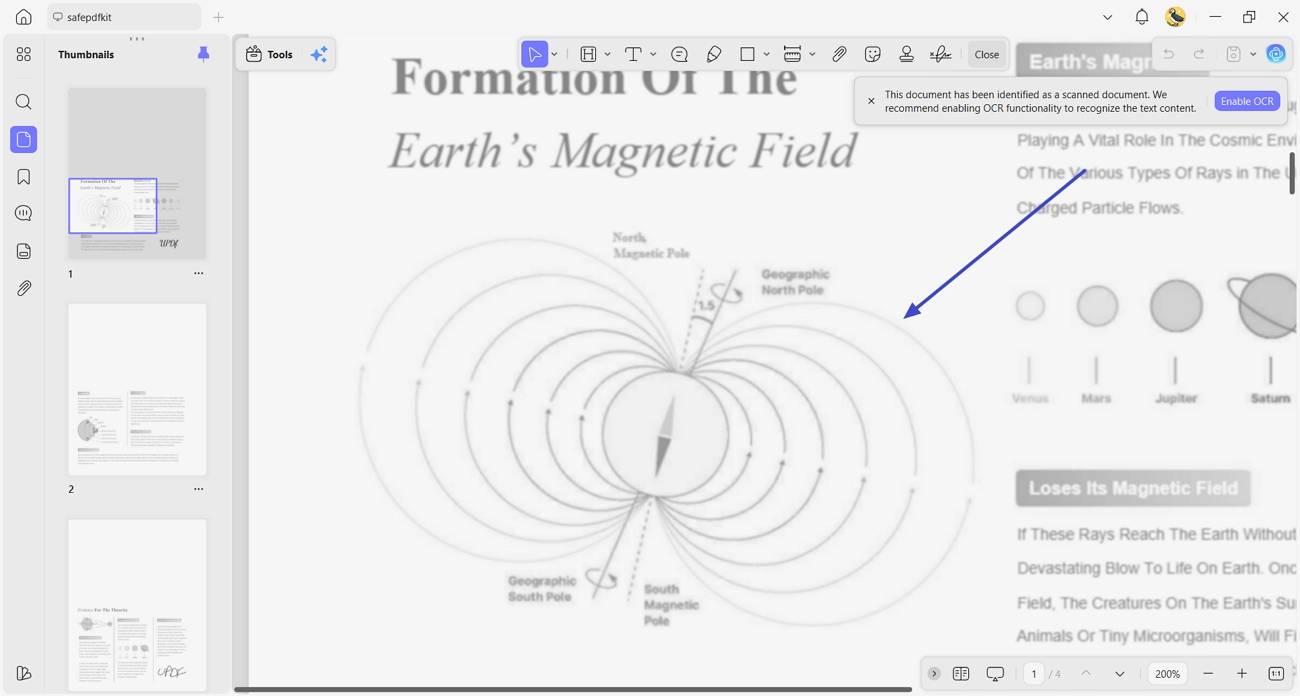Open the home screen
Image resolution: width=1300 pixels, height=696 pixels.
tap(23, 17)
